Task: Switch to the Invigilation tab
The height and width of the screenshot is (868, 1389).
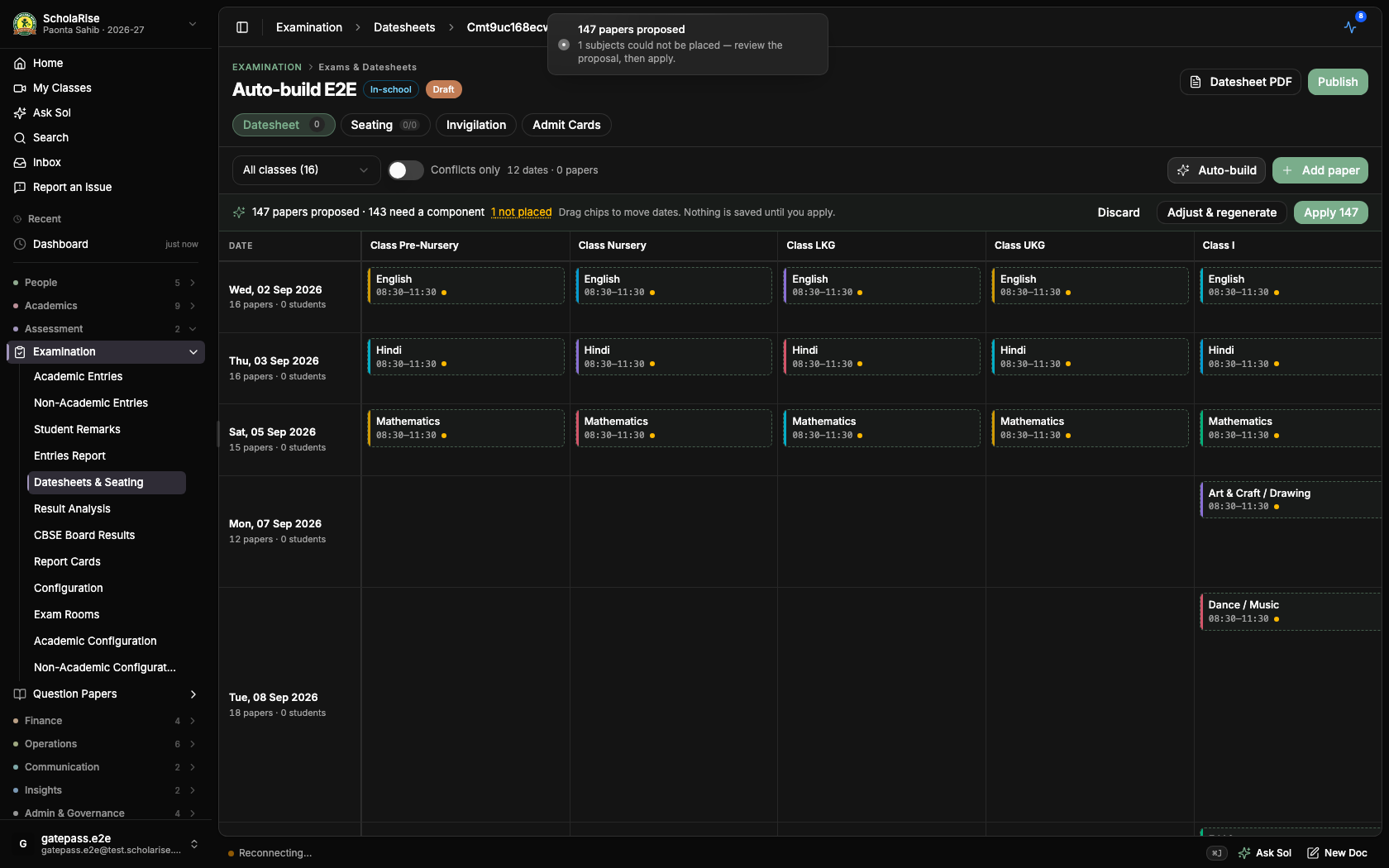Action: pos(476,125)
